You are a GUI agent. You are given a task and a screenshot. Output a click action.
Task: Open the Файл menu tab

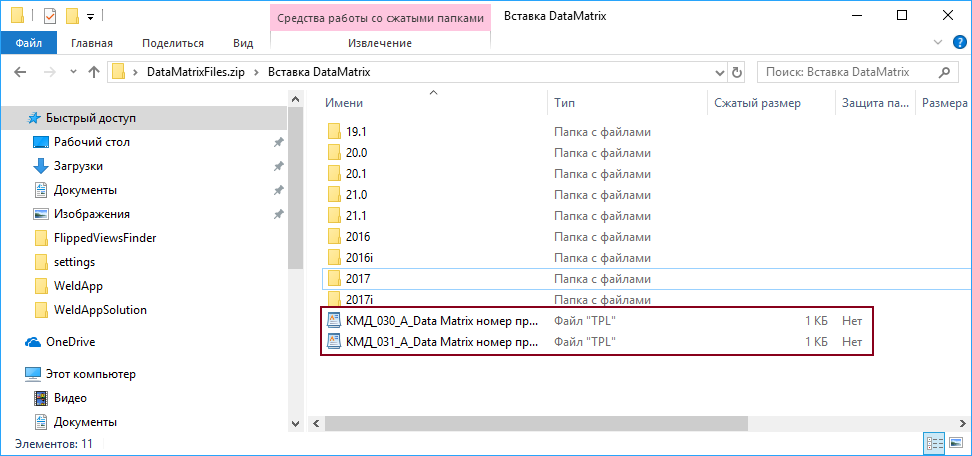[29, 43]
